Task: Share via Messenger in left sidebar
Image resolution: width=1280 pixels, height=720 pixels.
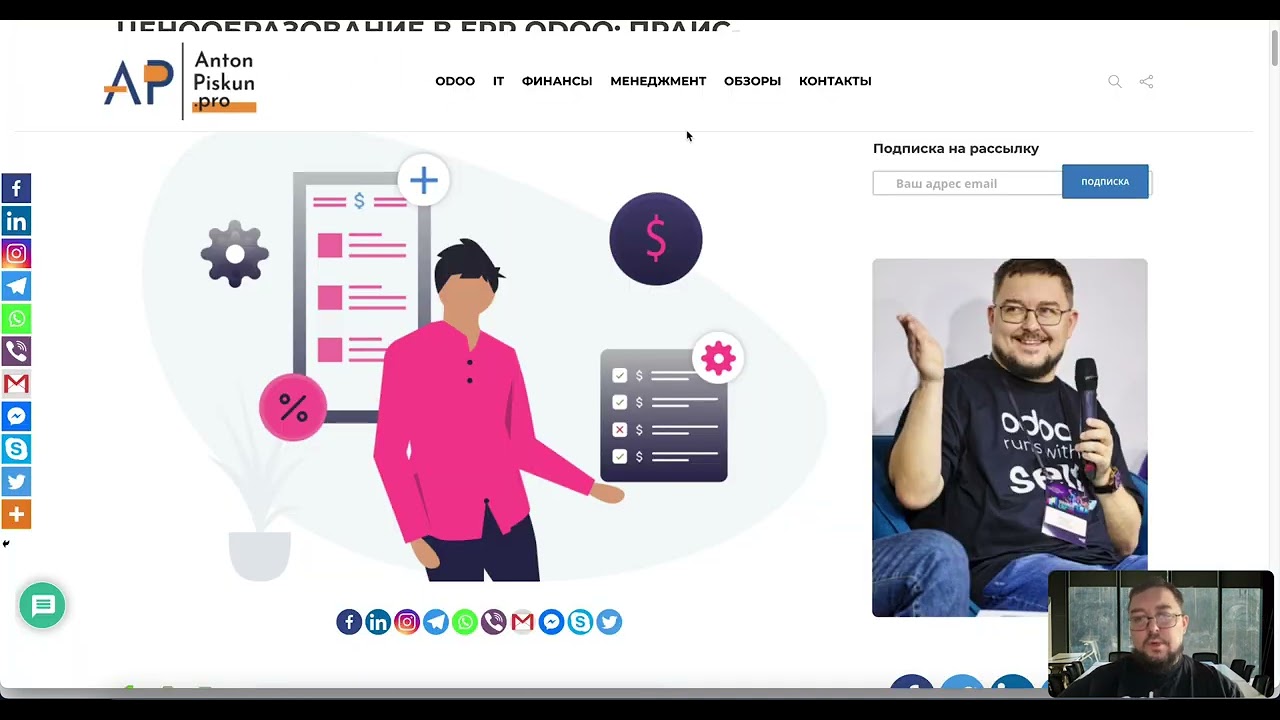Action: click(x=16, y=416)
